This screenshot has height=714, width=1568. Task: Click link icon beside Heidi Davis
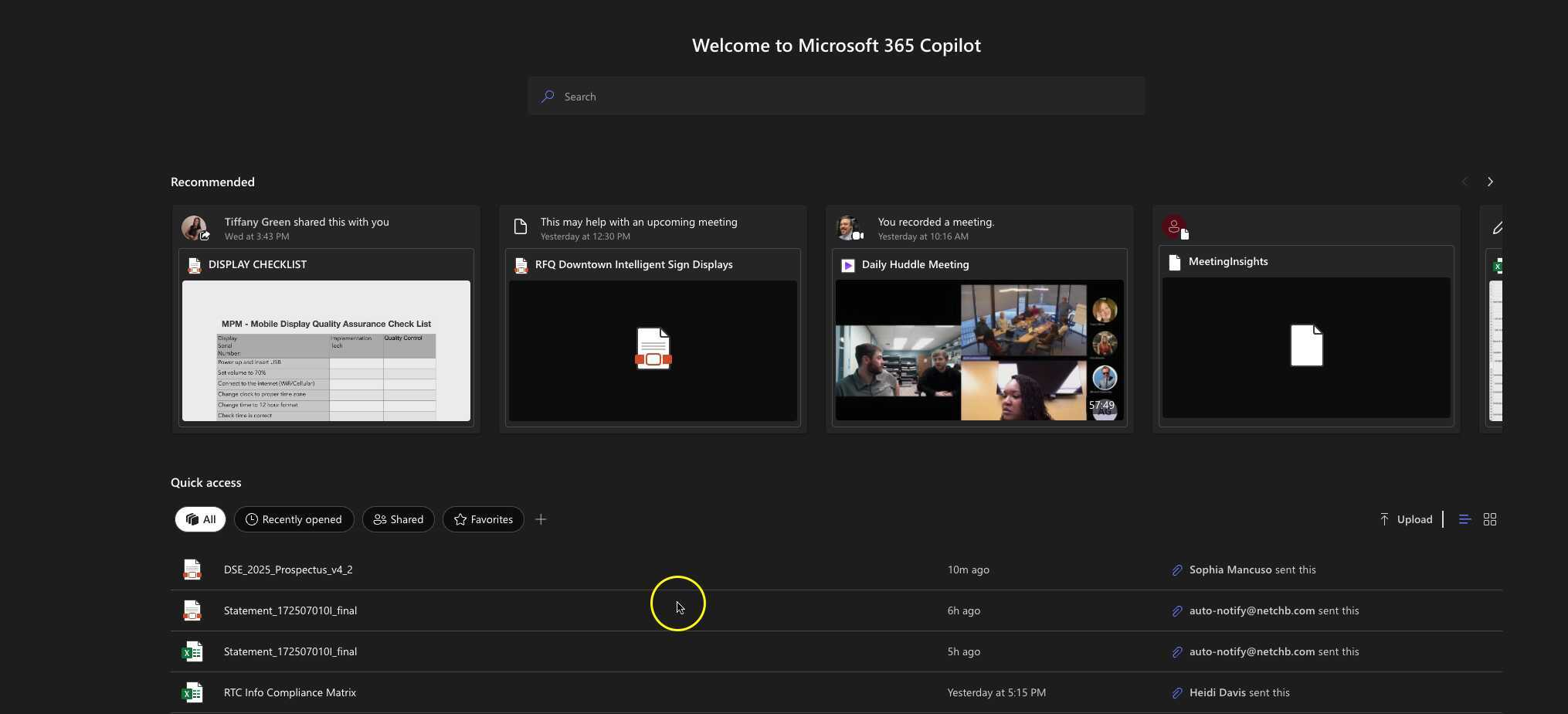point(1177,693)
